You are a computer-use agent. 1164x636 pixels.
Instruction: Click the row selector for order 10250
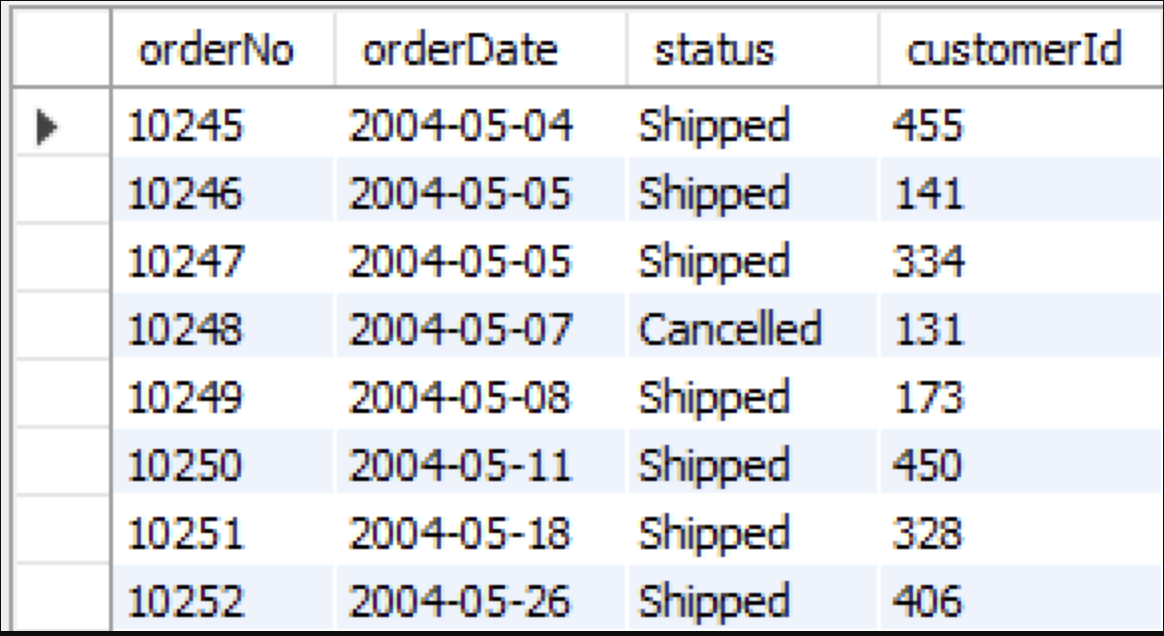click(x=62, y=462)
